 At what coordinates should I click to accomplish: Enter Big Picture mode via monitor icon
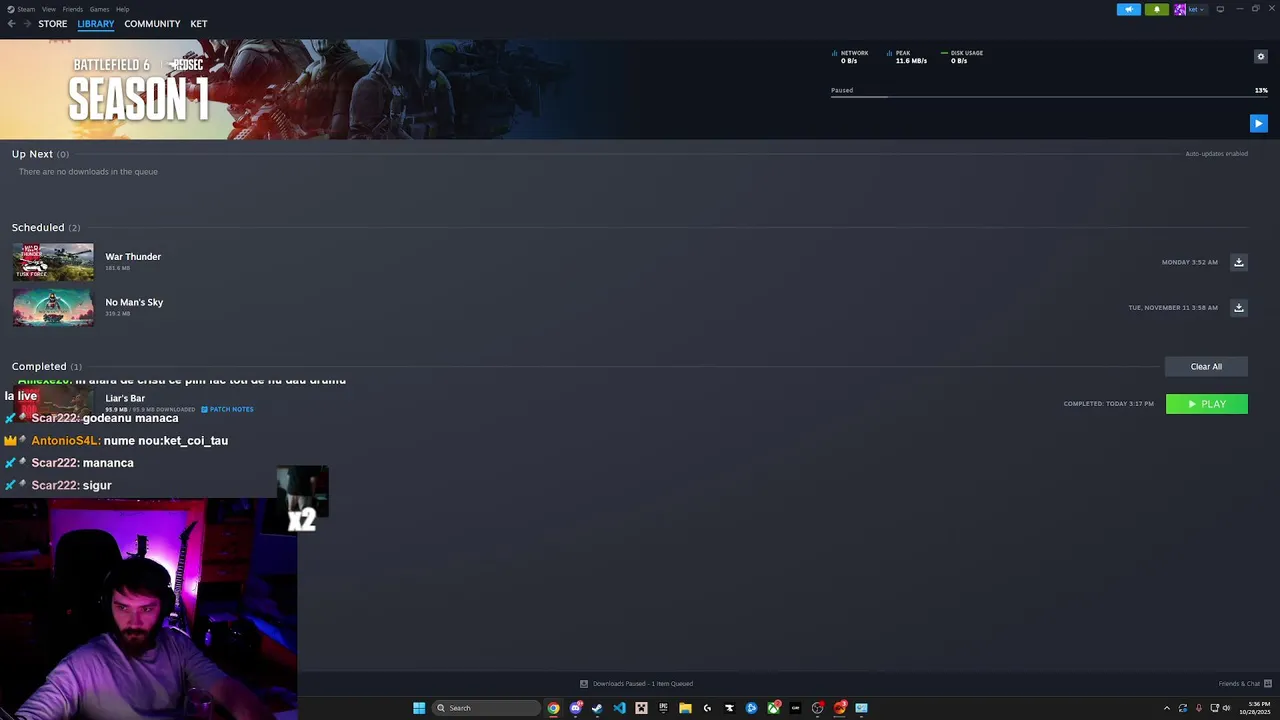pos(1220,9)
